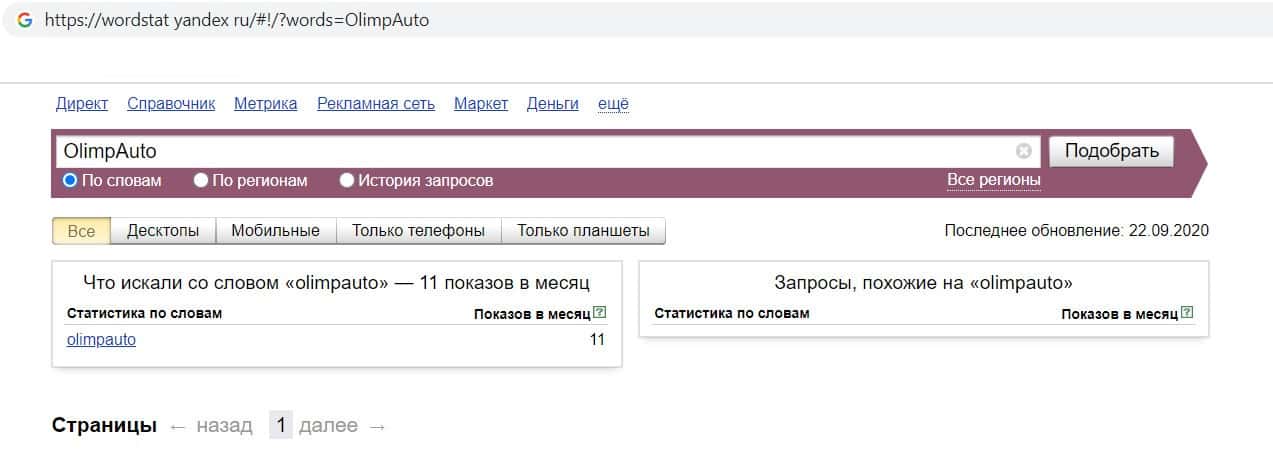Click the Google icon in address bar
Image resolution: width=1273 pixels, height=464 pixels.
pos(24,20)
